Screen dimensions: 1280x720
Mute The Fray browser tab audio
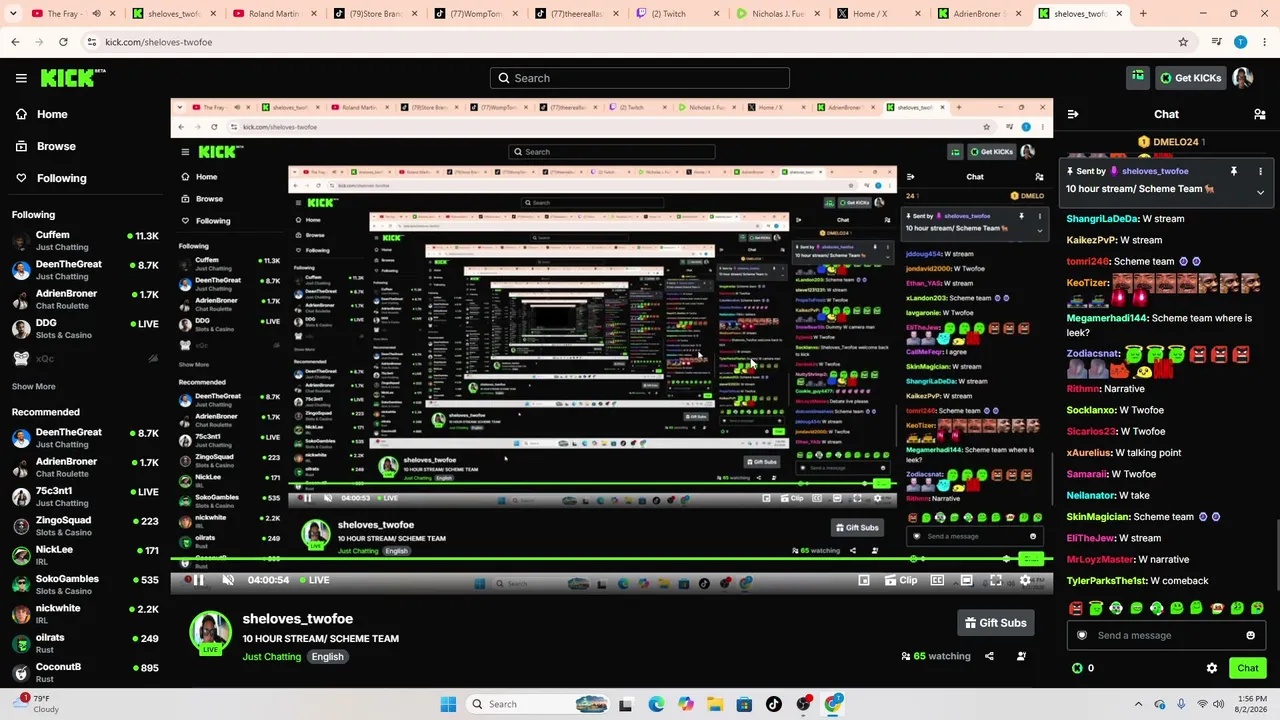[x=96, y=14]
